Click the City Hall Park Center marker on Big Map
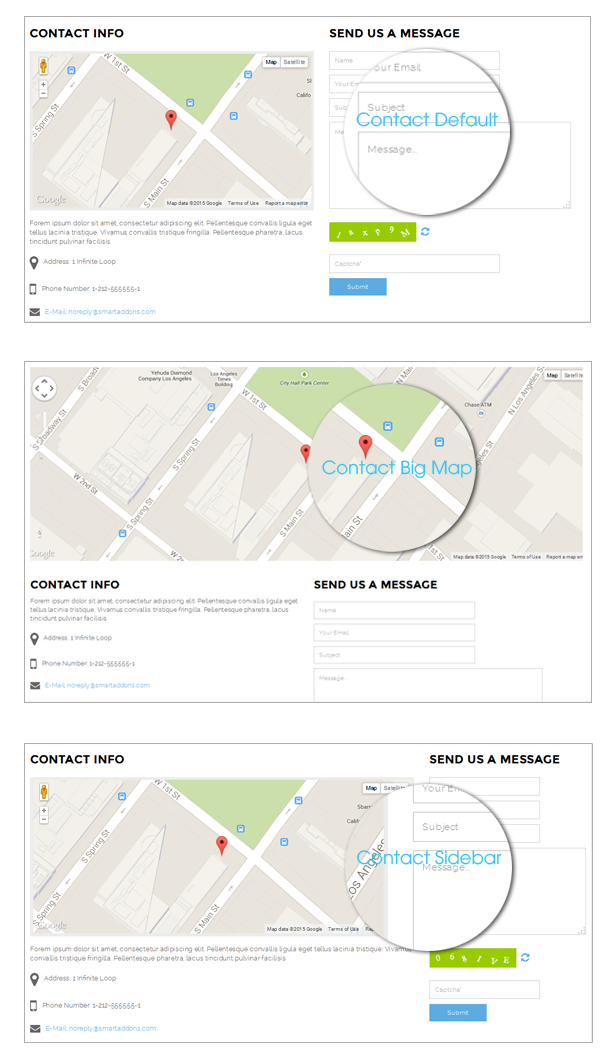Screen dimensions: 616x1059 (304, 374)
